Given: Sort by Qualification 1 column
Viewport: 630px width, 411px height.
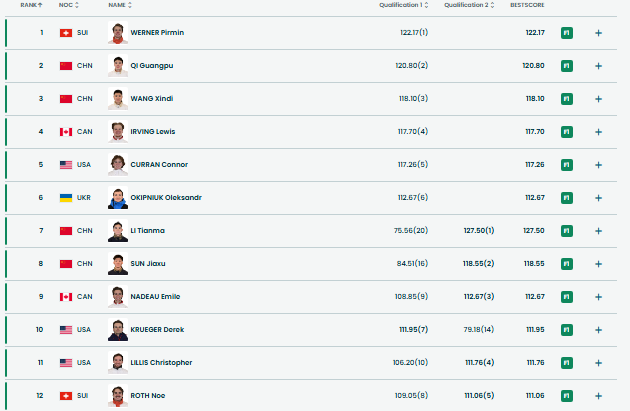Looking at the screenshot, I should pos(403,5).
